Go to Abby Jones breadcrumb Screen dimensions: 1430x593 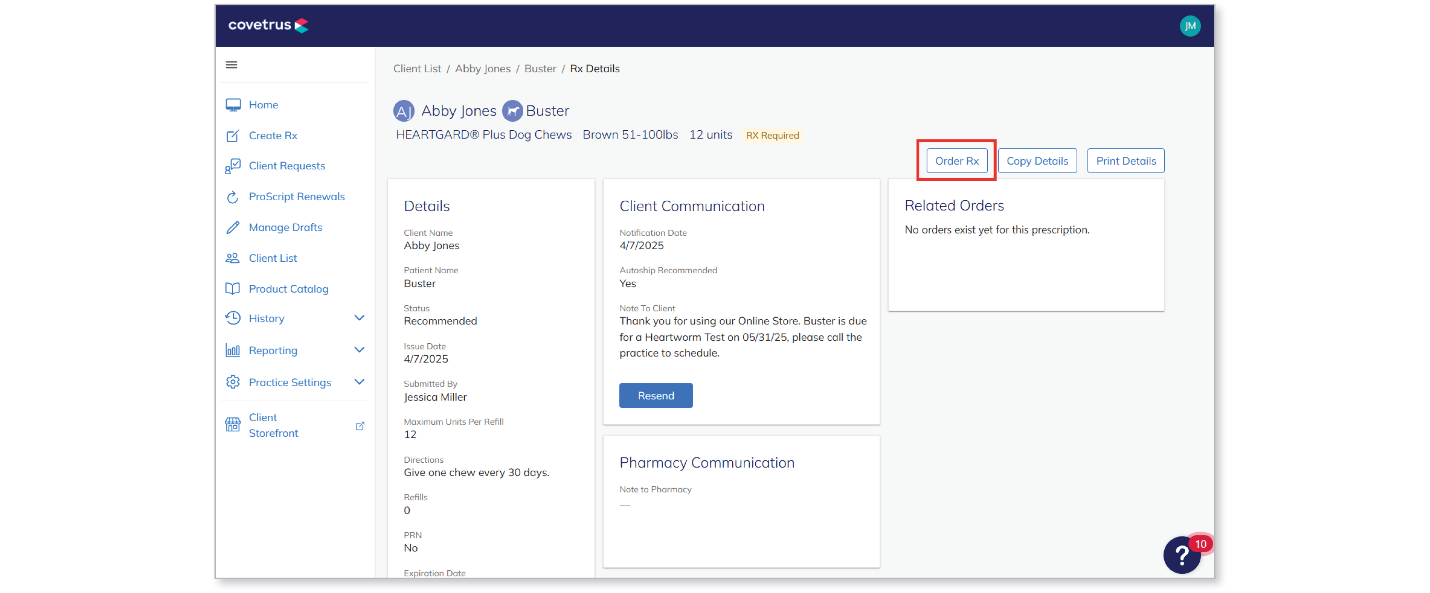[x=483, y=69]
